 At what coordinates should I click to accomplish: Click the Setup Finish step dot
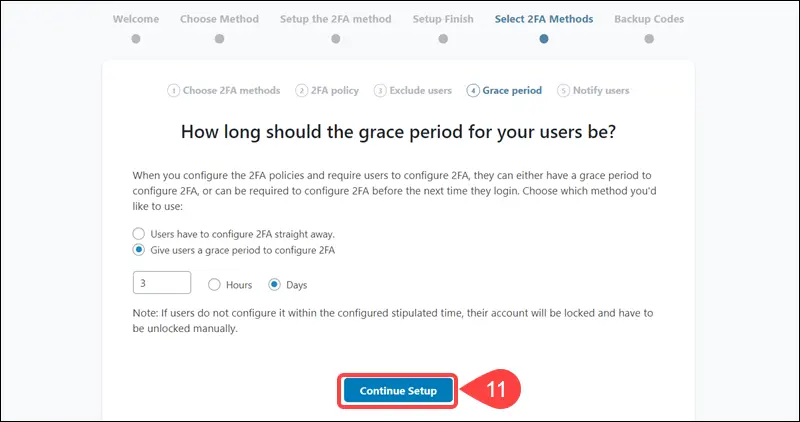[x=443, y=39]
